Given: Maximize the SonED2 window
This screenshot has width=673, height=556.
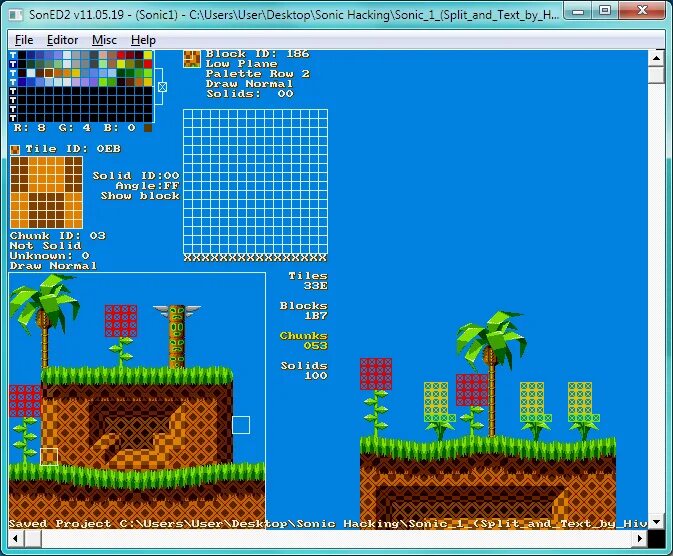Looking at the screenshot, I should [x=605, y=11].
